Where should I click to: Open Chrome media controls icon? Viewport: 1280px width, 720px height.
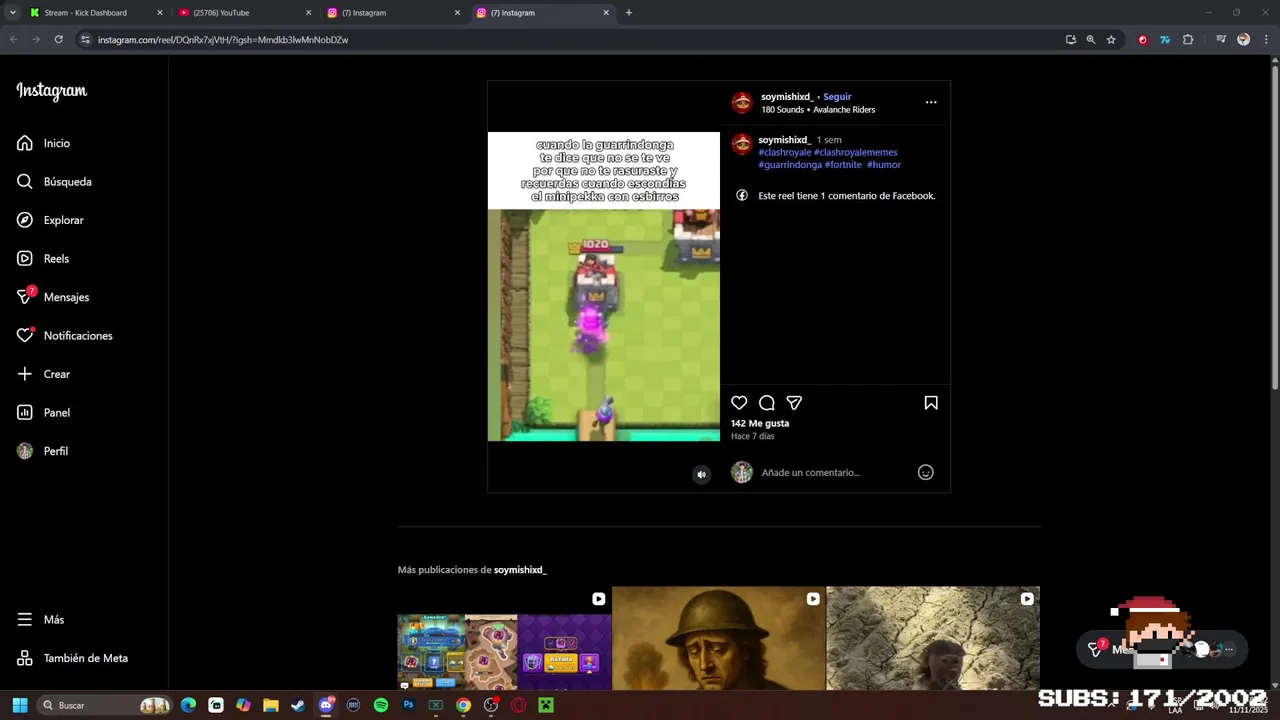pos(1221,40)
